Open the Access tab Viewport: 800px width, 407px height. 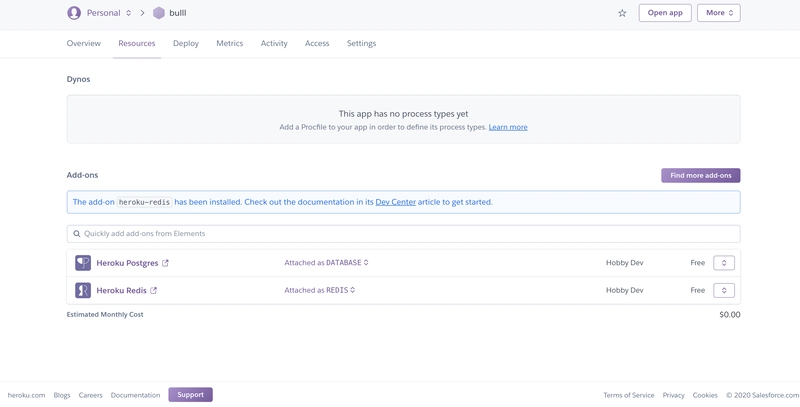(x=317, y=43)
